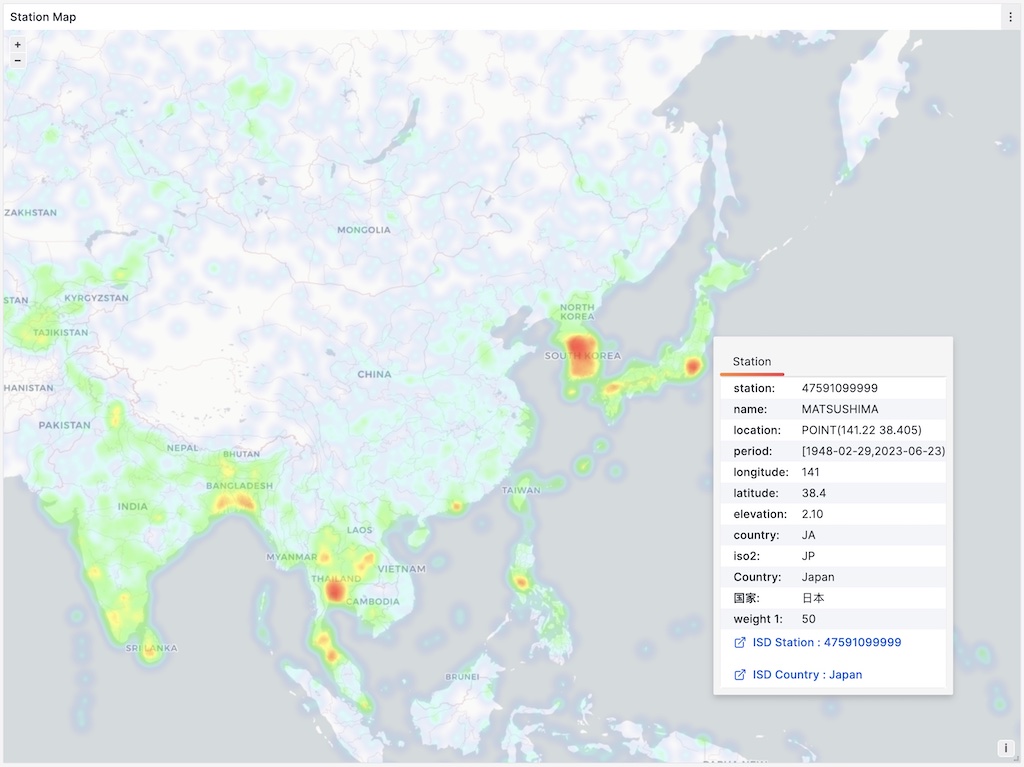Click the 国家 row showing 日本
Screen dimensions: 1024x767
click(812, 598)
